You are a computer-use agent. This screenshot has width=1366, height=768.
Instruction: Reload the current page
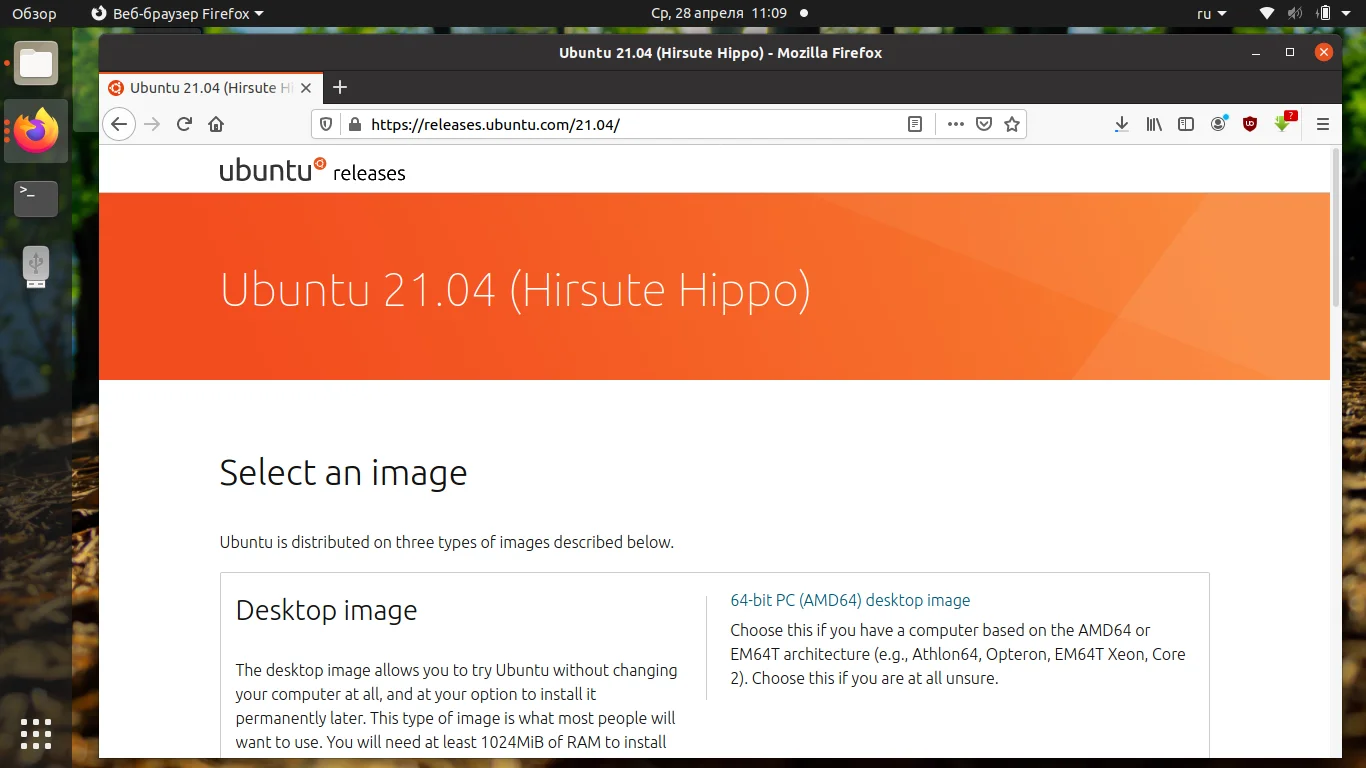[x=184, y=124]
